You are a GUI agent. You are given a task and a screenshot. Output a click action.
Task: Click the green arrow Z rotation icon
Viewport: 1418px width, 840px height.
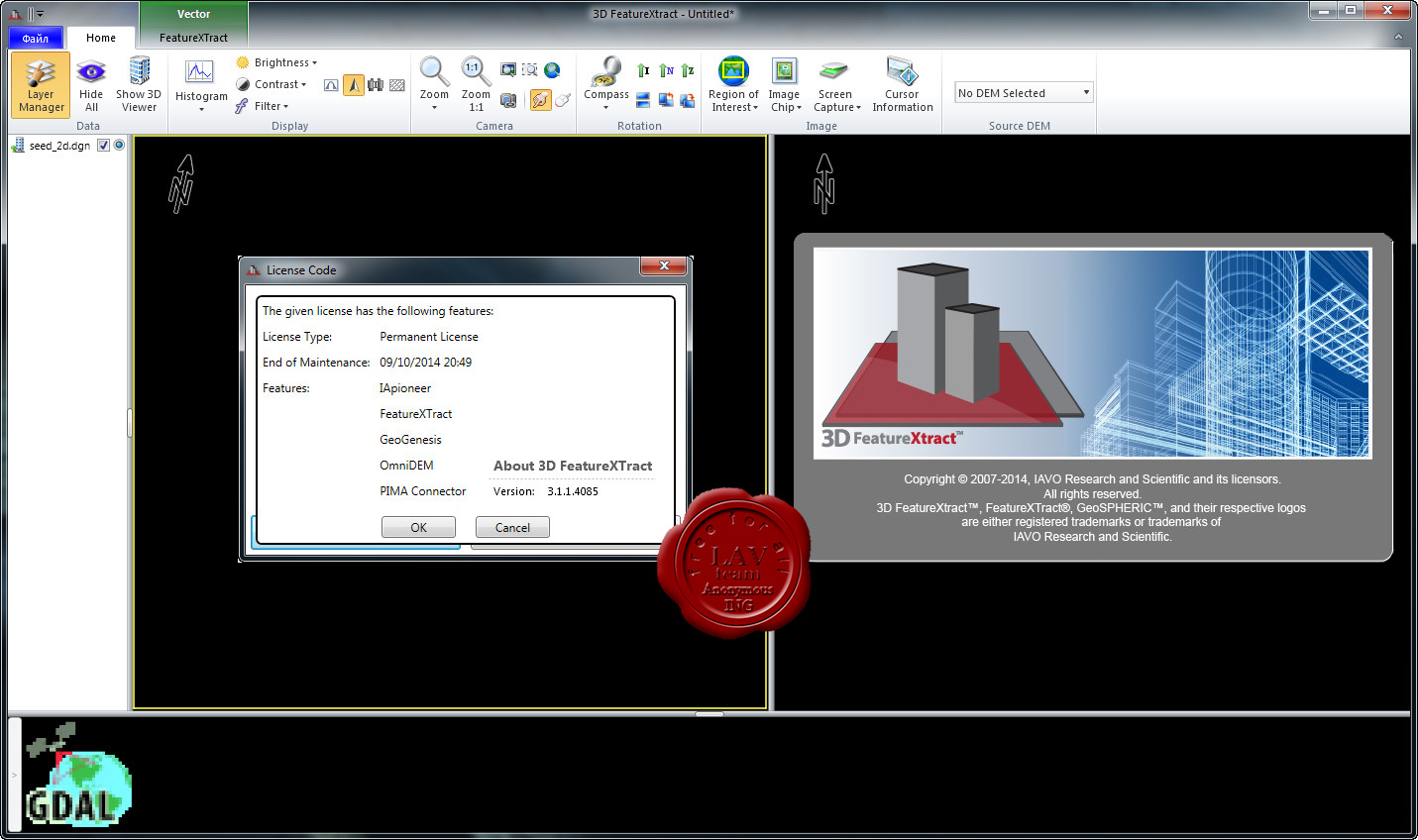tap(688, 70)
